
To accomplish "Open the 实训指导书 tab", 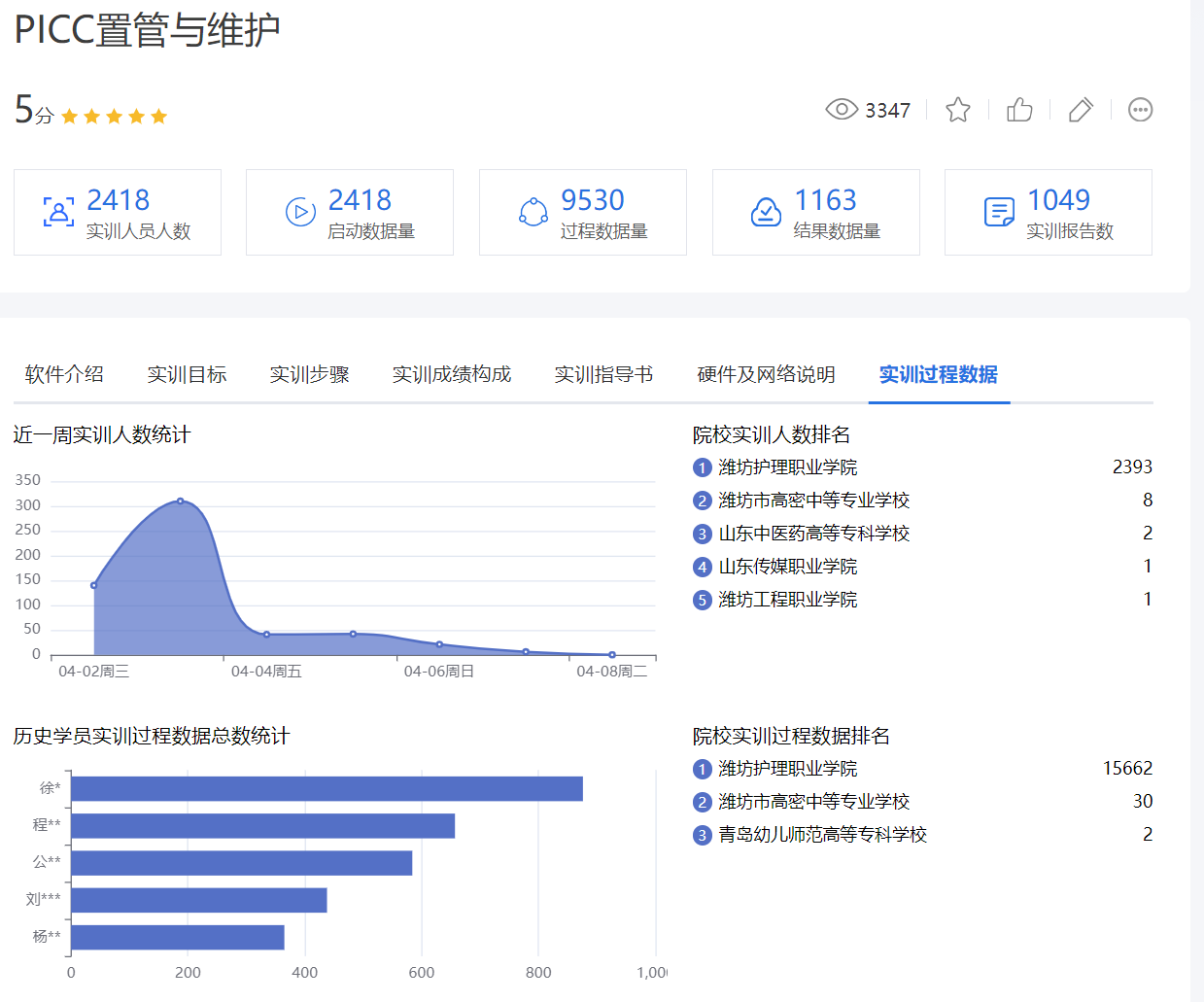I will 603,374.
